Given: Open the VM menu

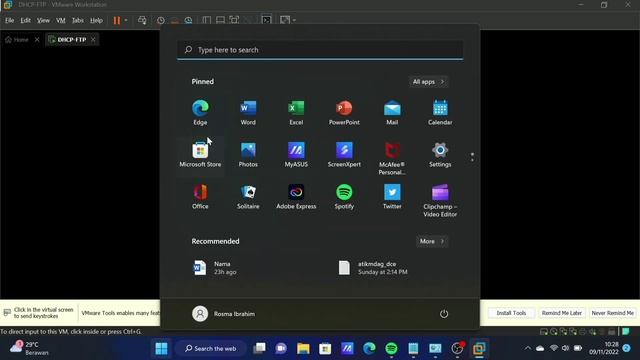Looking at the screenshot, I should click(61, 20).
